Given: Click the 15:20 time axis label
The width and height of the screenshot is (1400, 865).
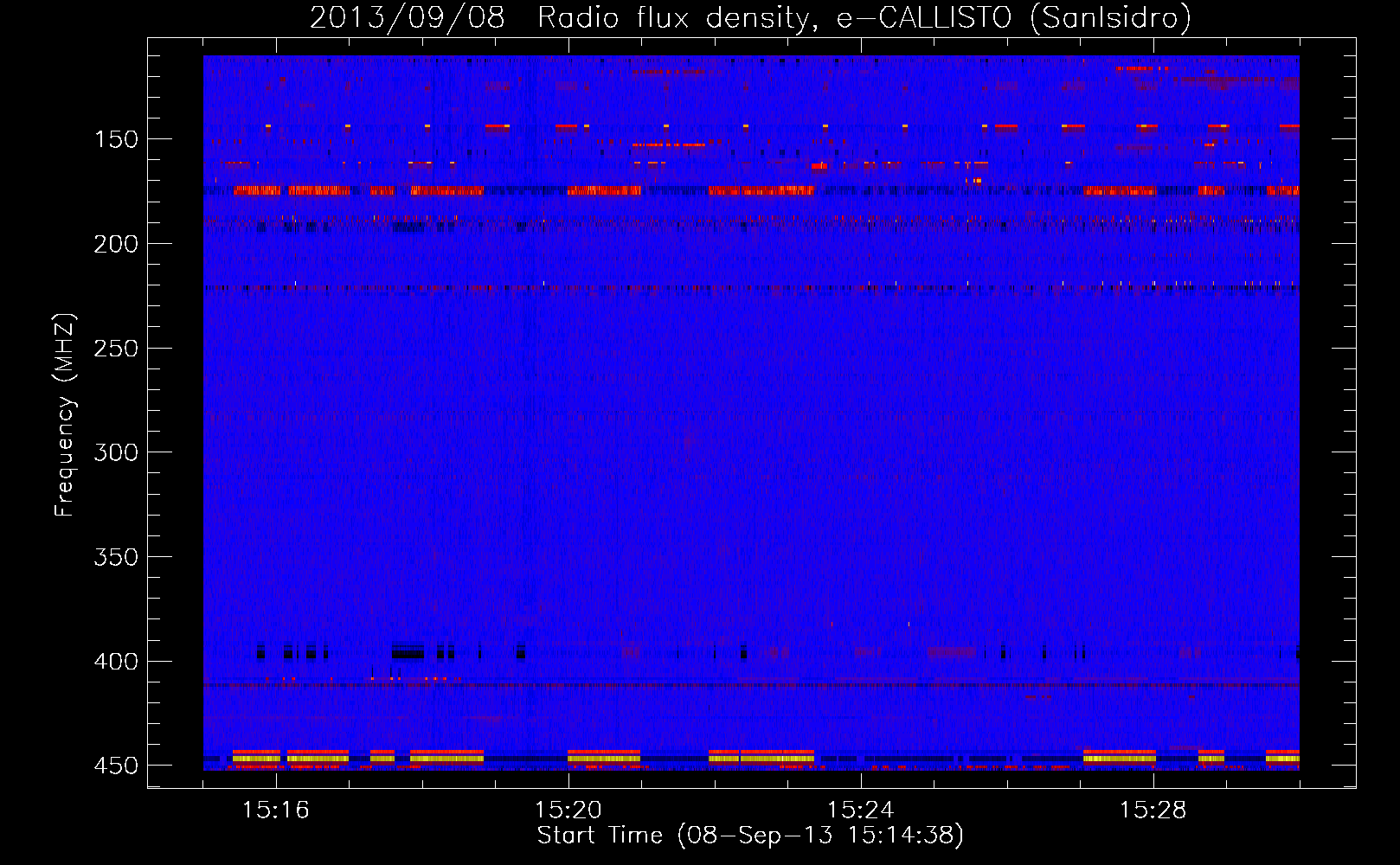Looking at the screenshot, I should 568,811.
